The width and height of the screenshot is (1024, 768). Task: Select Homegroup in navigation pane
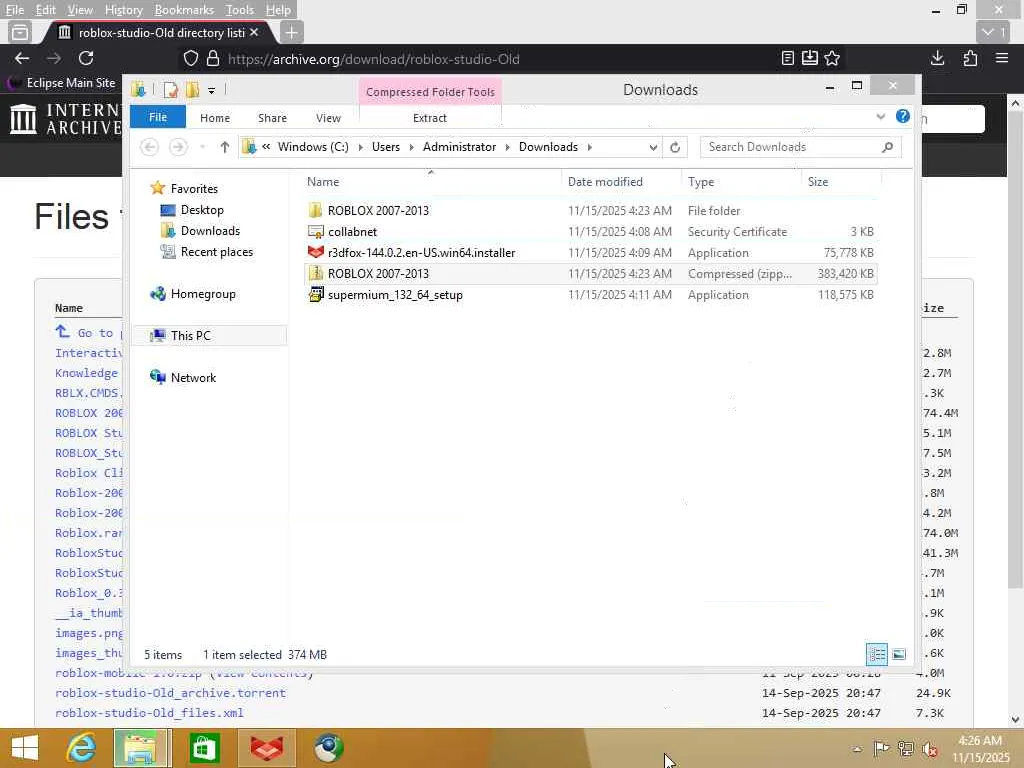202,294
